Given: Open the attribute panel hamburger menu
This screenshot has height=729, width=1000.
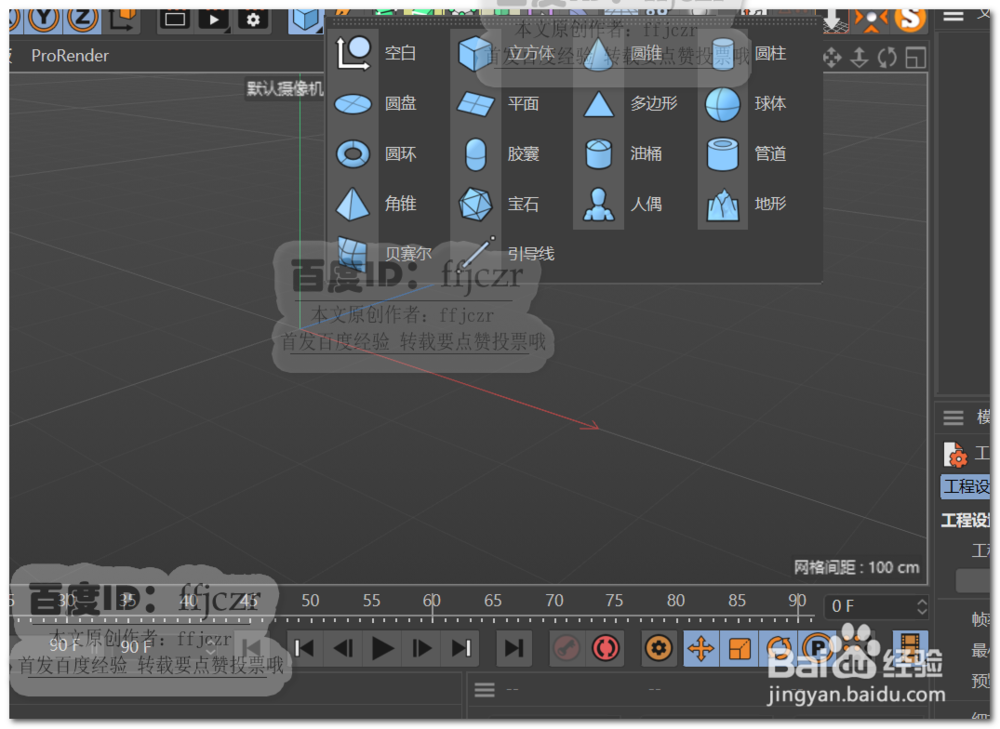Looking at the screenshot, I should click(953, 418).
